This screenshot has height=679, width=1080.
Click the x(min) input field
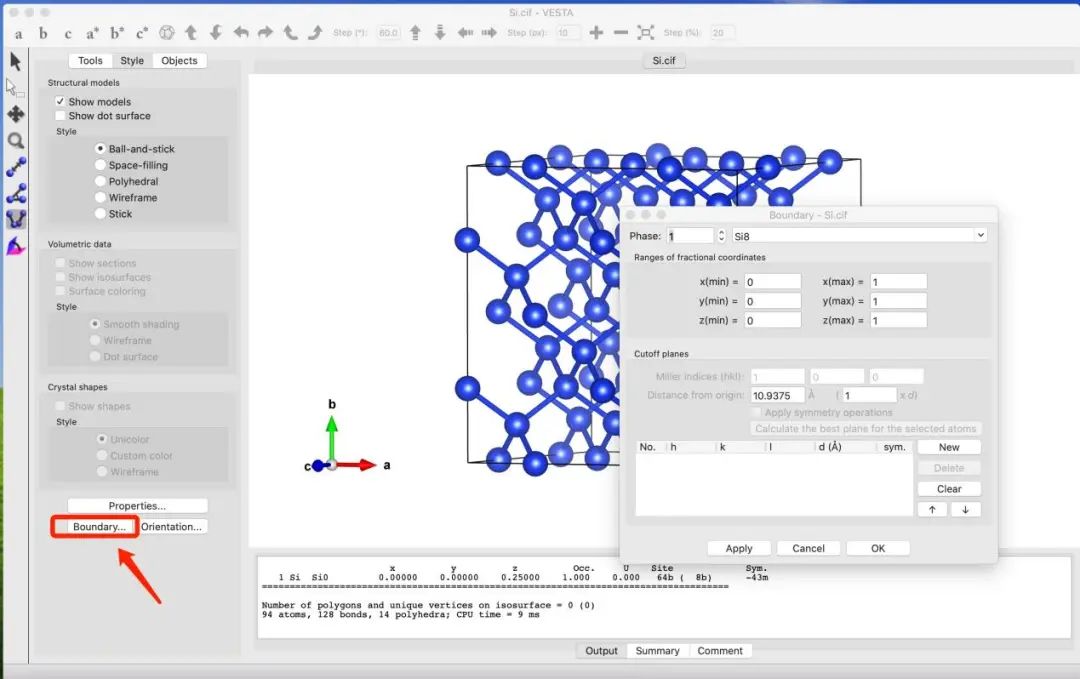(773, 282)
